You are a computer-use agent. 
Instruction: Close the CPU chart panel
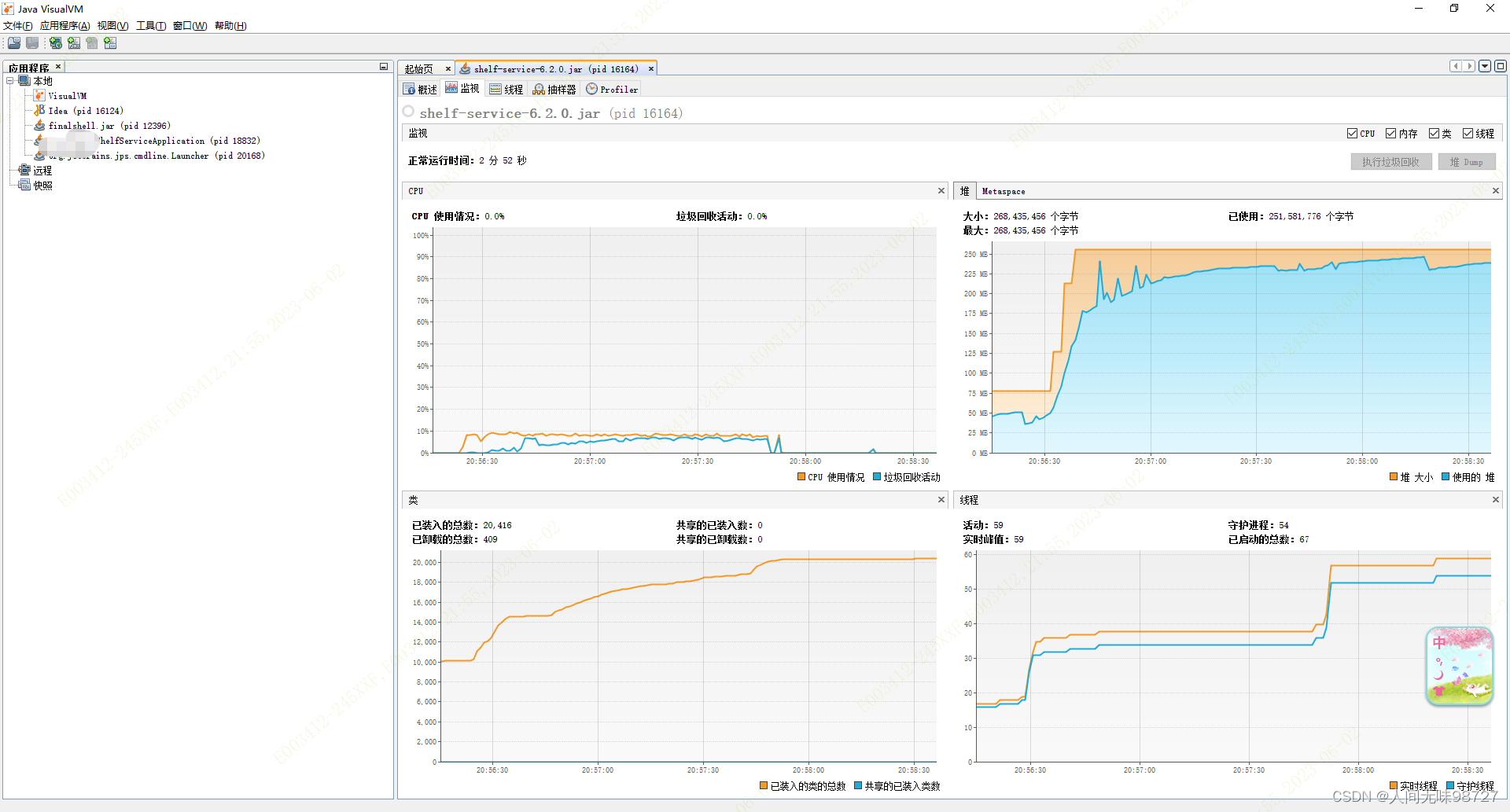tap(941, 191)
